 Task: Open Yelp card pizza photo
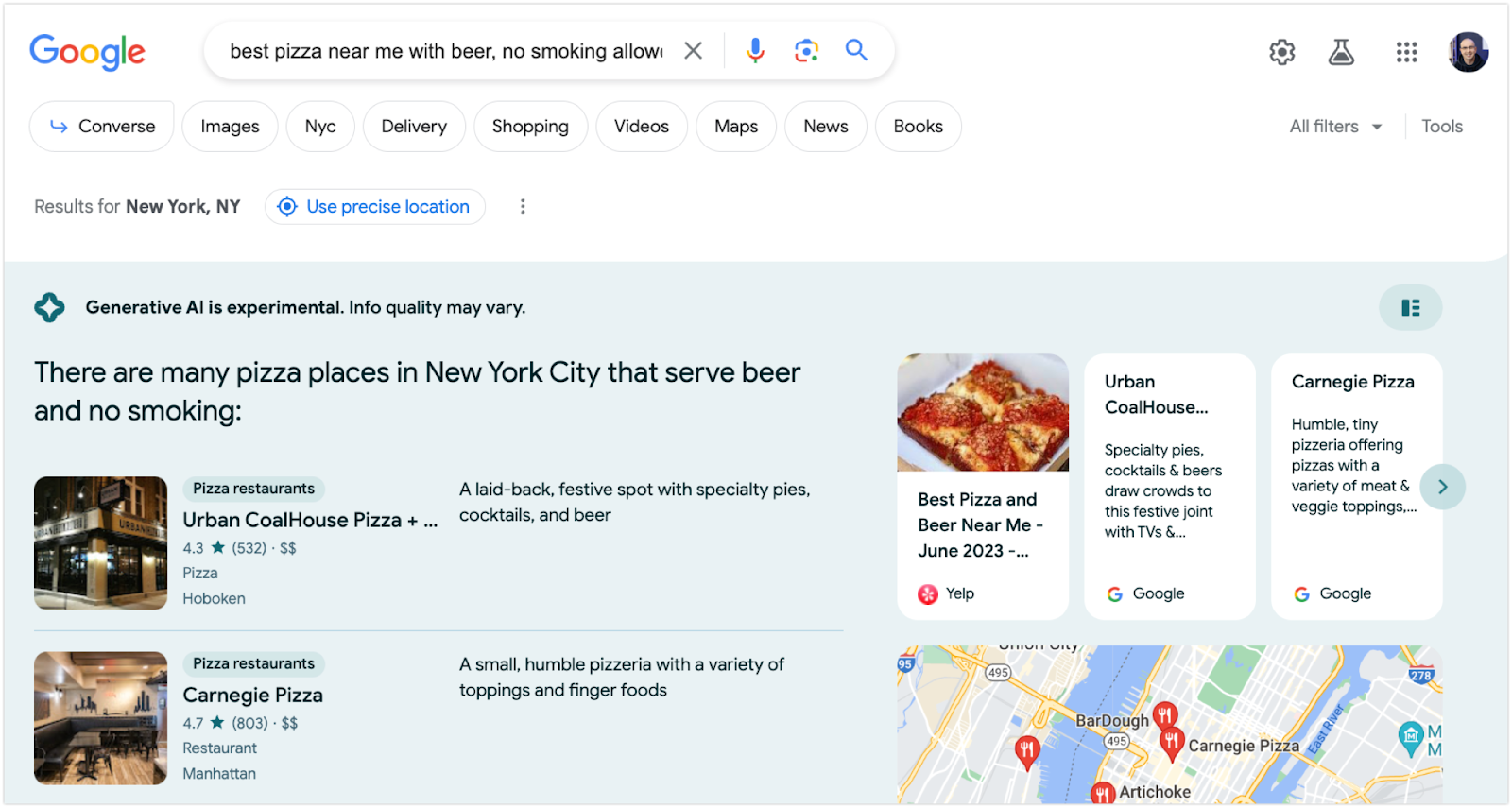click(x=983, y=413)
